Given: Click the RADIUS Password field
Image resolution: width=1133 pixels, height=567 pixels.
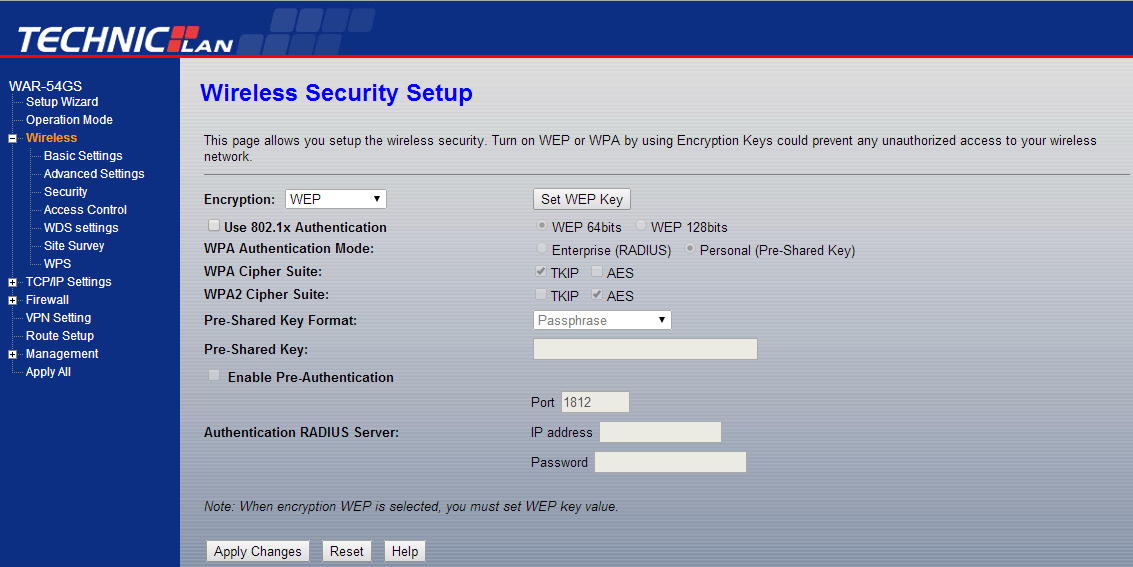Looking at the screenshot, I should click(671, 462).
